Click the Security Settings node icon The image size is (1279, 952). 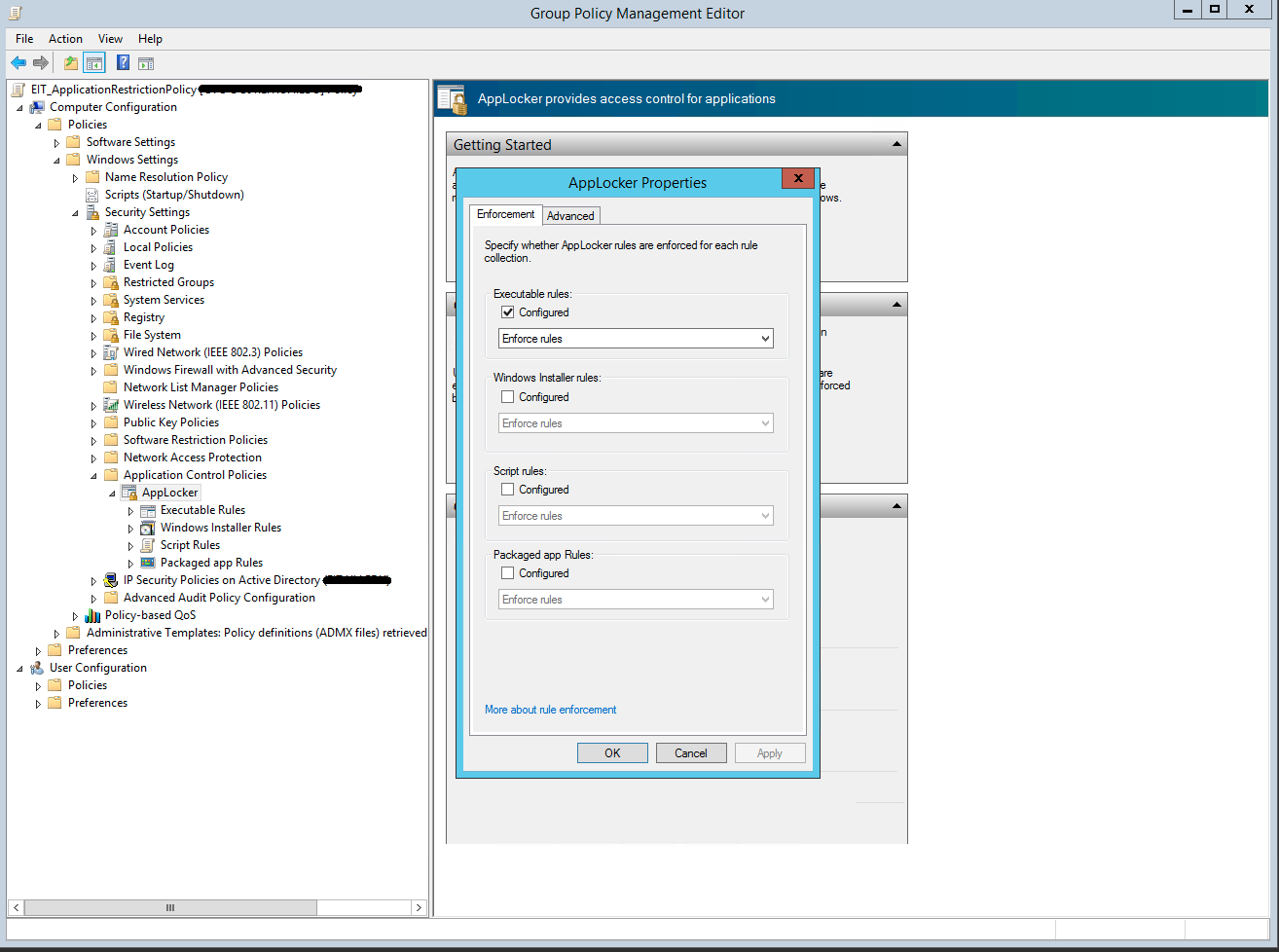click(x=92, y=212)
